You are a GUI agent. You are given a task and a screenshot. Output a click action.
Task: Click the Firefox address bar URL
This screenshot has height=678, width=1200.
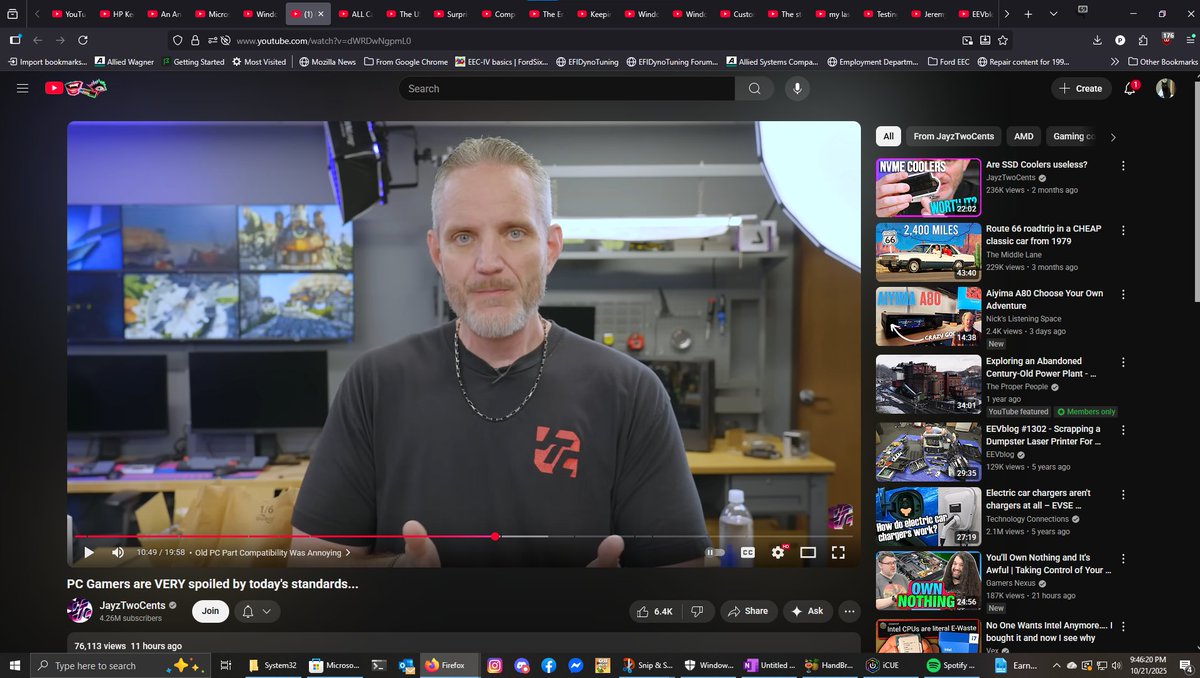point(324,40)
